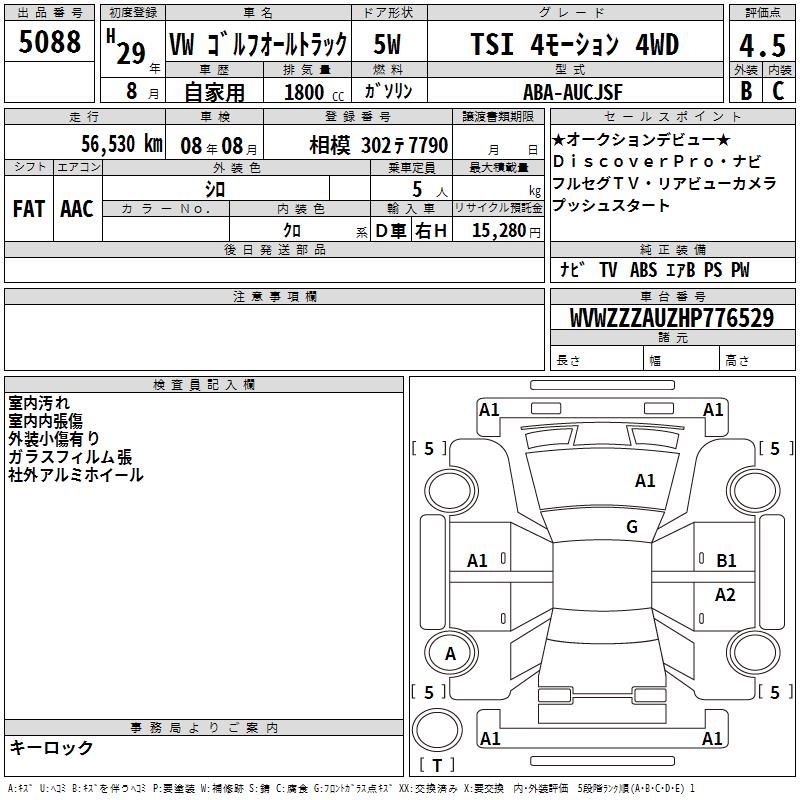Viewport: 800px width, 800px height.
Task: Click the A1 mark on the hood
Action: [x=645, y=481]
